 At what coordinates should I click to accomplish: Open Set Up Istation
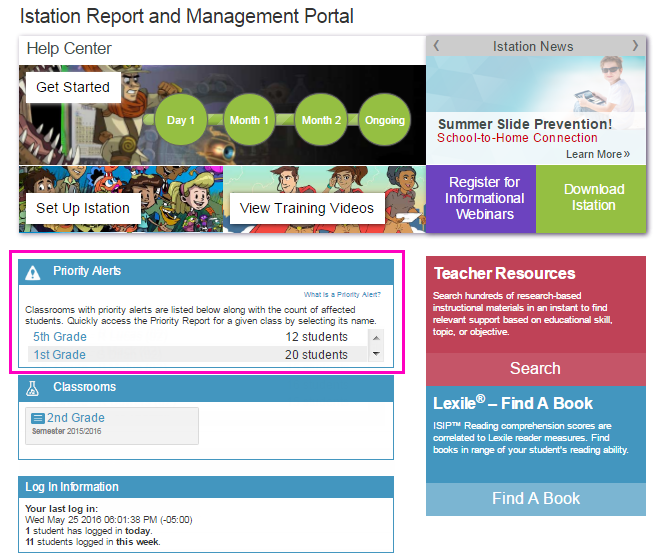[x=83, y=208]
